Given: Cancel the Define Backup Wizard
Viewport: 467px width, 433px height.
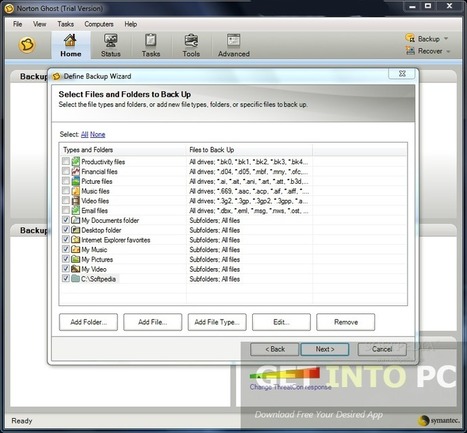Looking at the screenshot, I should [382, 349].
